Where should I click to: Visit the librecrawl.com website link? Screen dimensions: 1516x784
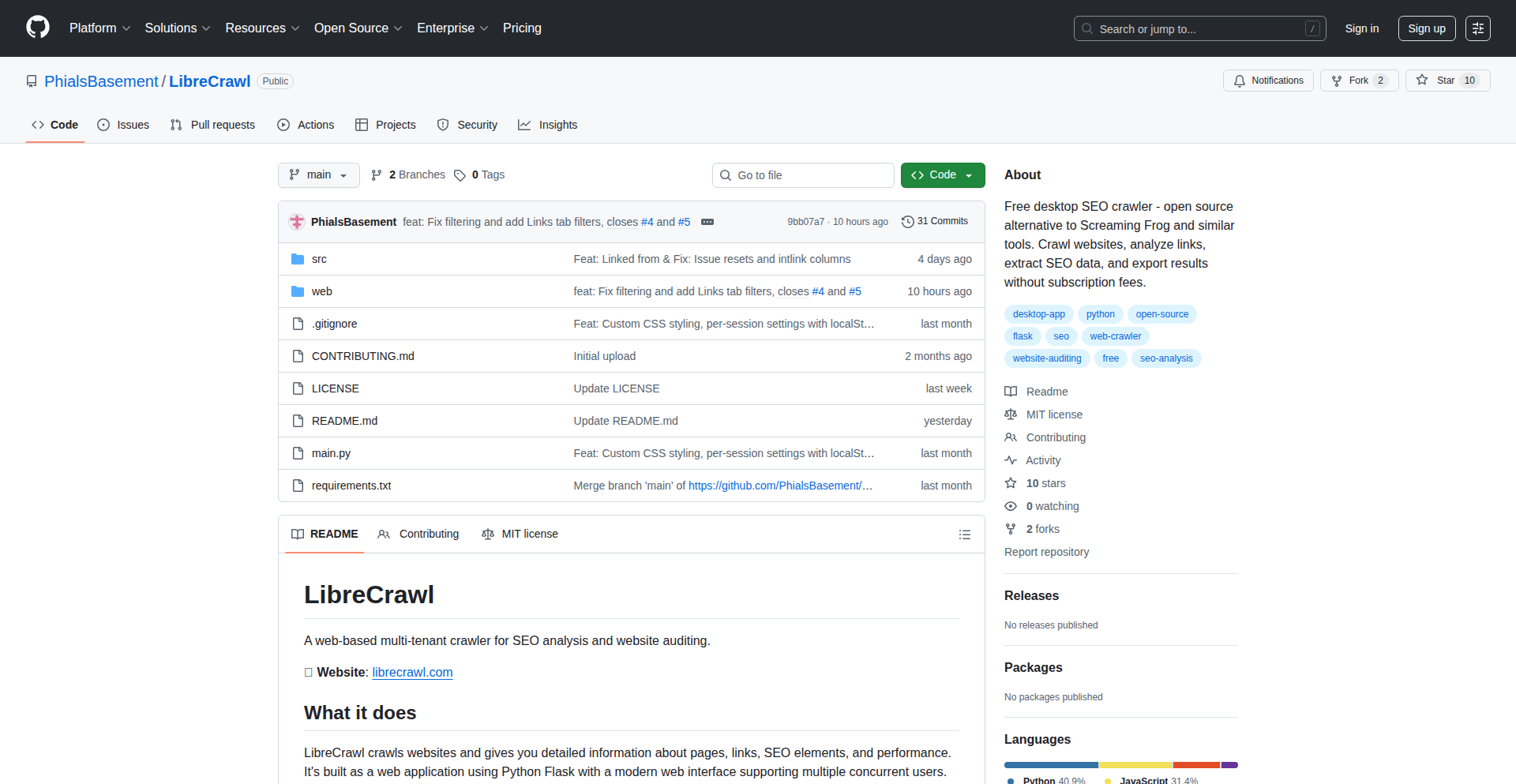click(x=411, y=672)
